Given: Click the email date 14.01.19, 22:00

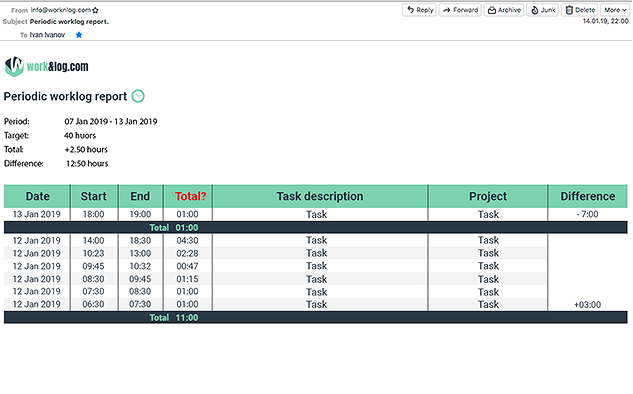Looking at the screenshot, I should (605, 21).
